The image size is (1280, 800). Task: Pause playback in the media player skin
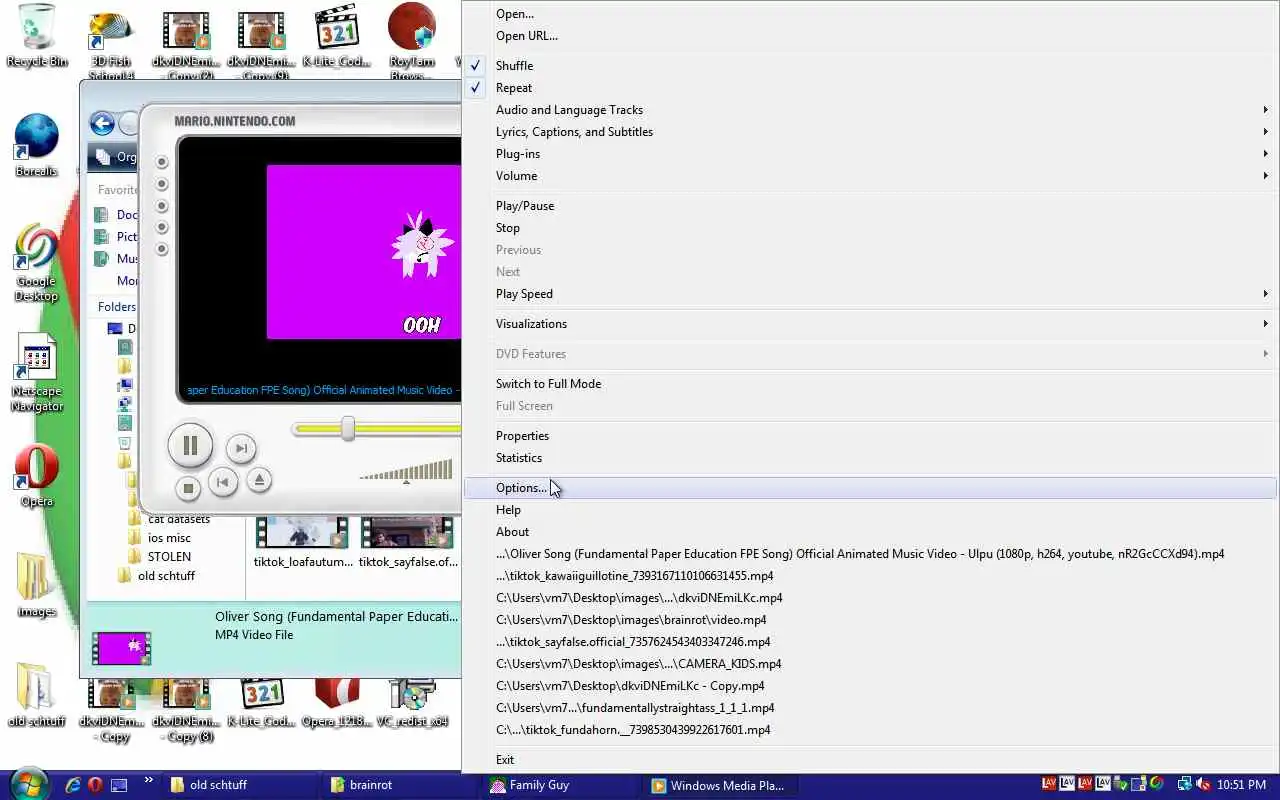click(x=190, y=446)
